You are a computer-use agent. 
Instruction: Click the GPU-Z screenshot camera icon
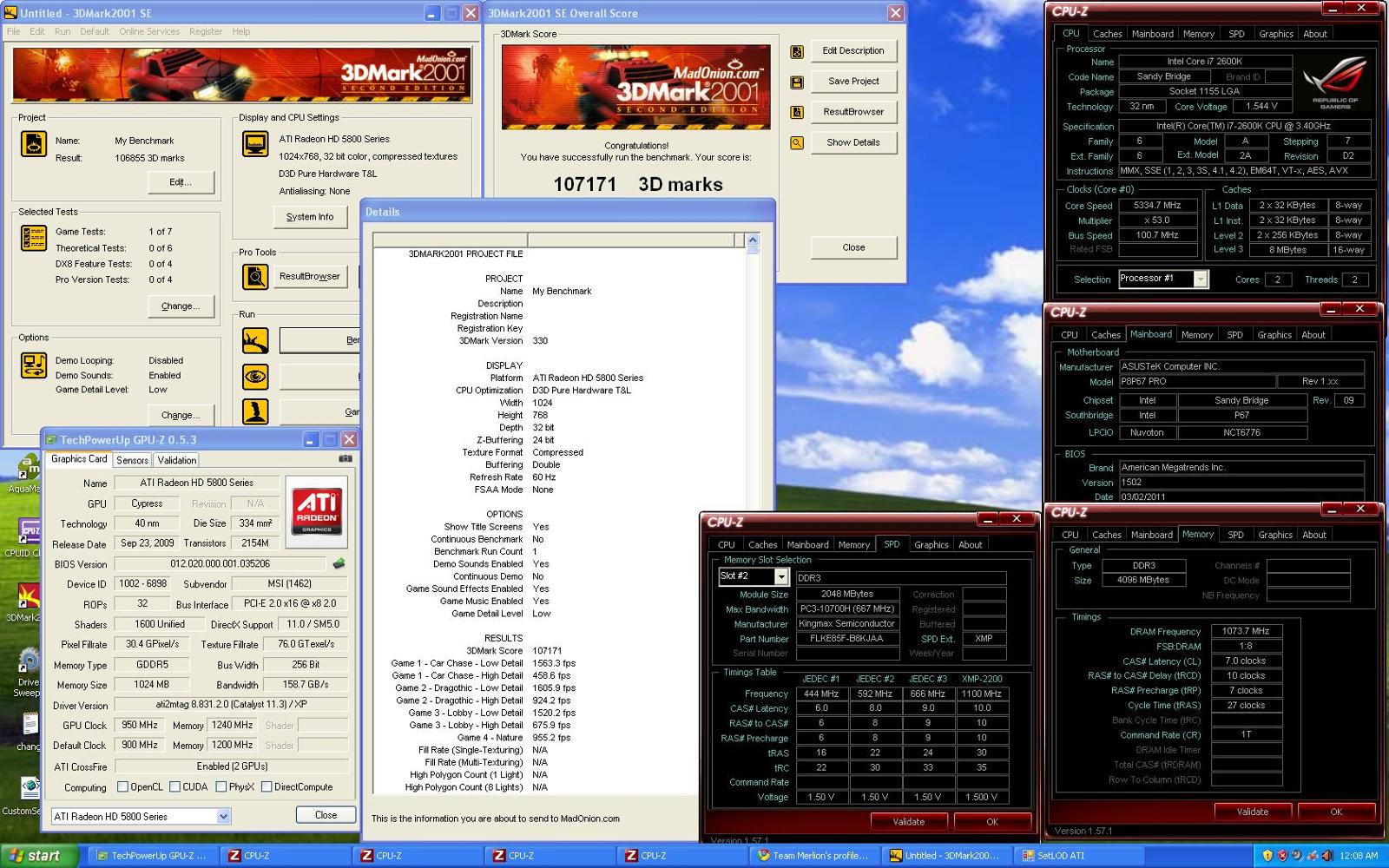tap(346, 458)
